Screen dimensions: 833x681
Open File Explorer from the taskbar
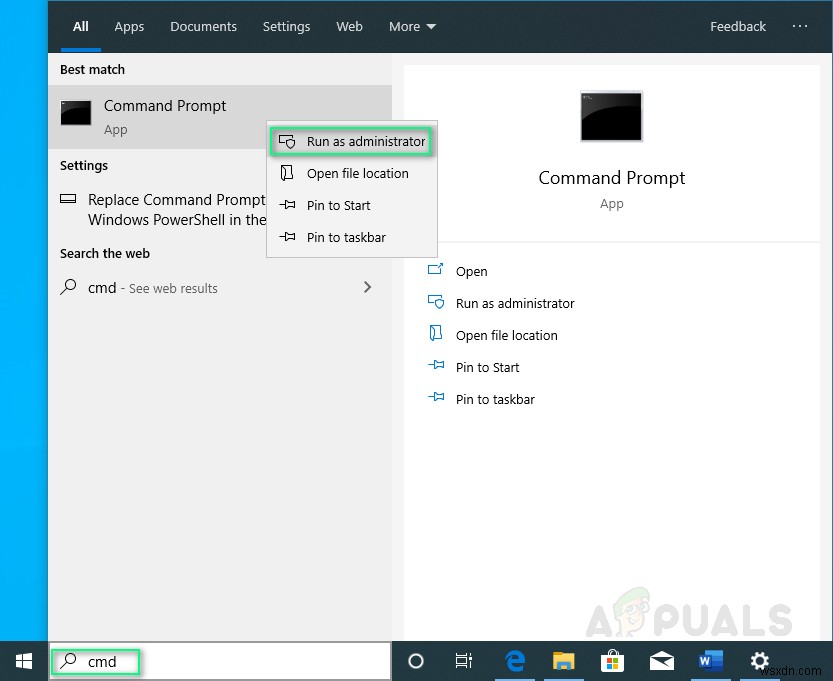[x=563, y=661]
